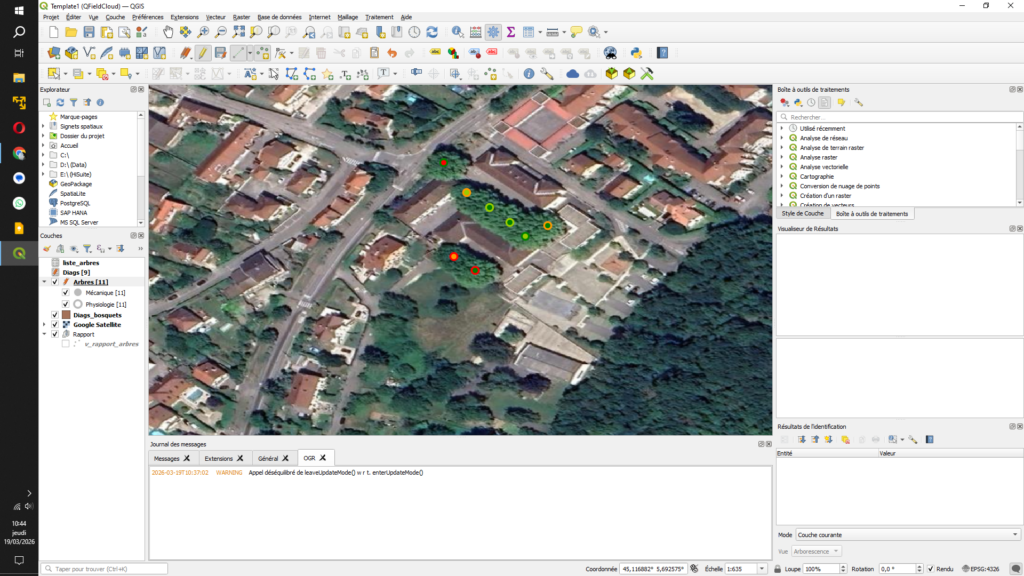Save the project with the floppy disk icon
The height and width of the screenshot is (576, 1024).
89,32
